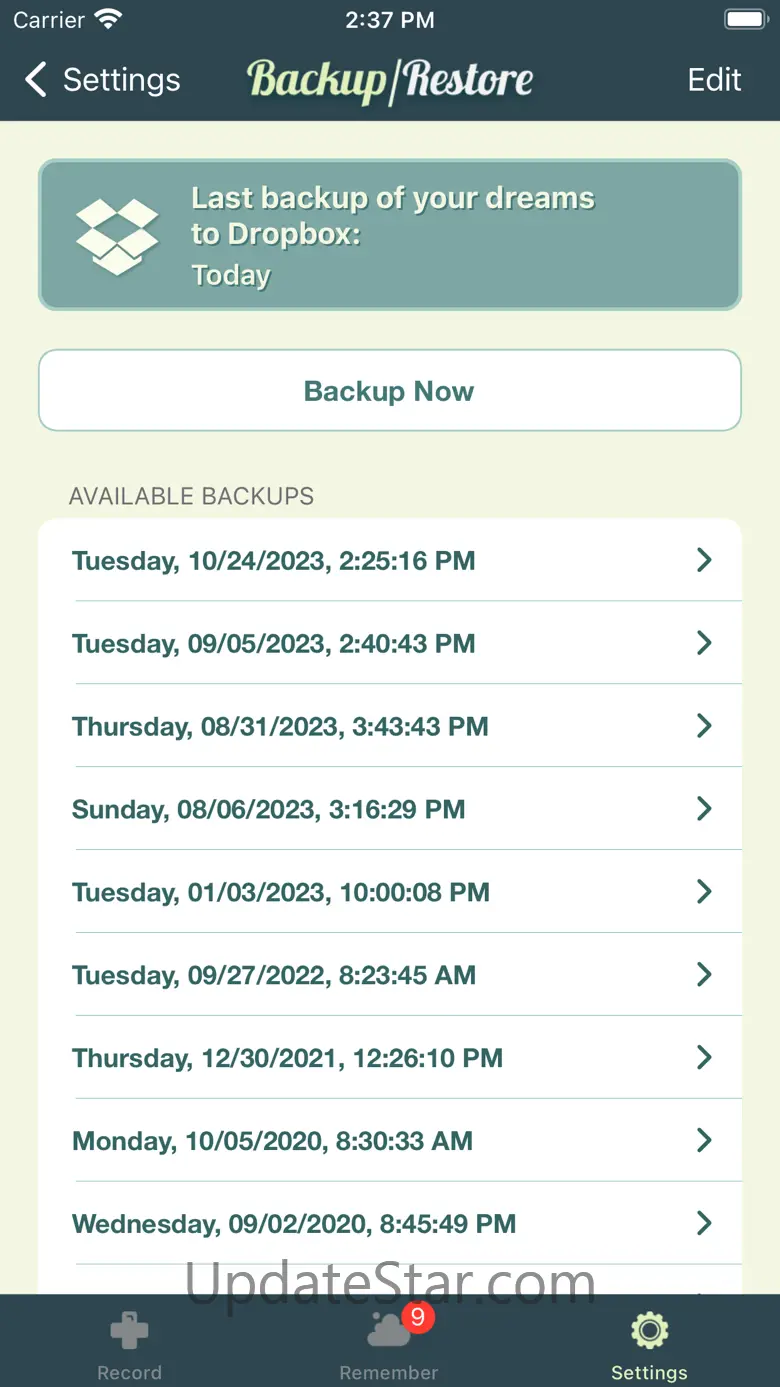Expand chevron for 09/05/2023 backup
The width and height of the screenshot is (780, 1387).
click(x=704, y=643)
